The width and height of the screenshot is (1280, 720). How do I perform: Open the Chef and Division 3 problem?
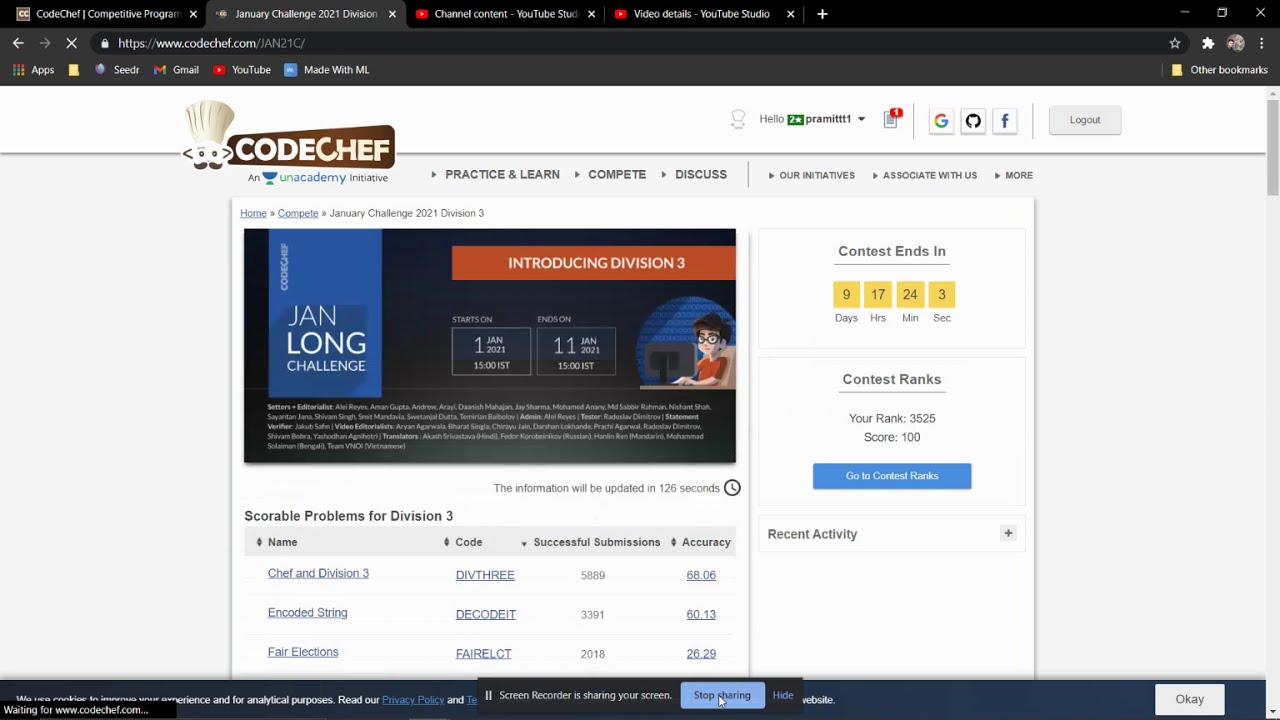[318, 573]
